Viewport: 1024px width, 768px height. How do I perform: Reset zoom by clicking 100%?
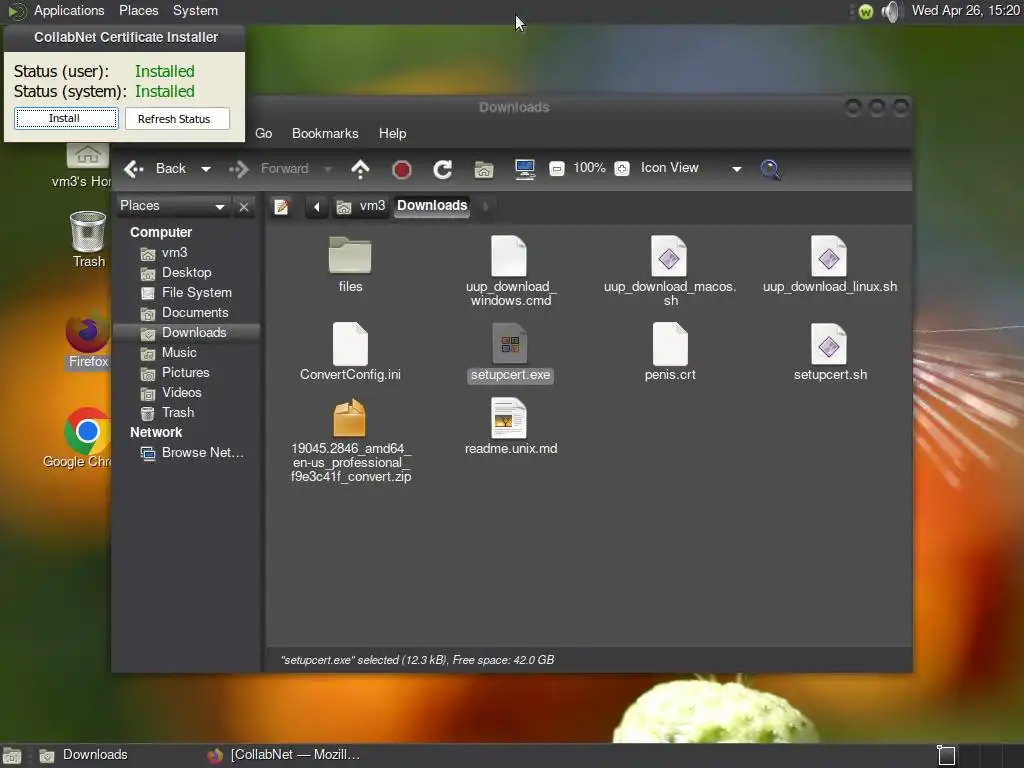(x=589, y=168)
